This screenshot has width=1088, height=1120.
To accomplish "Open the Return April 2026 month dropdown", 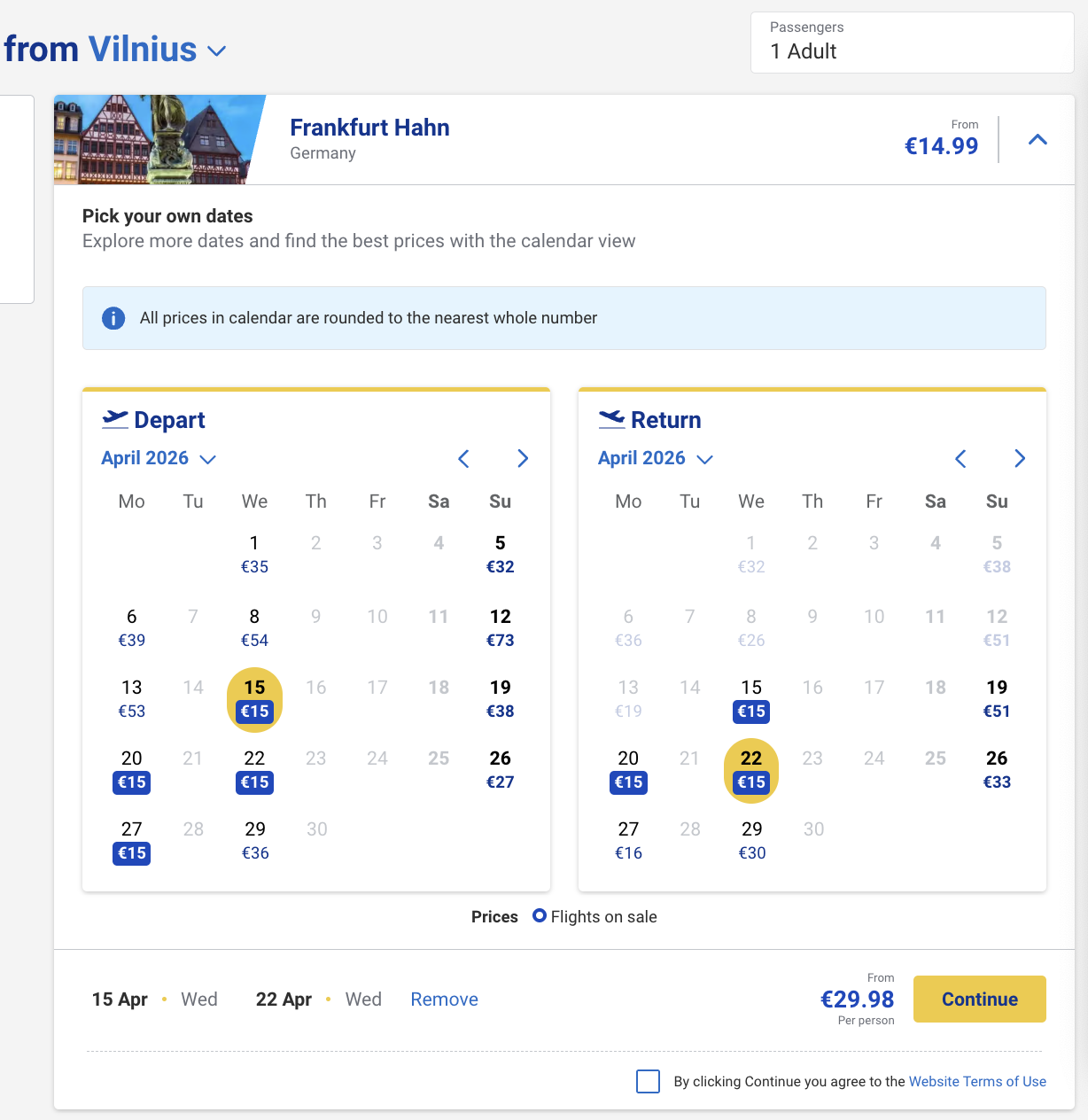I will point(656,458).
